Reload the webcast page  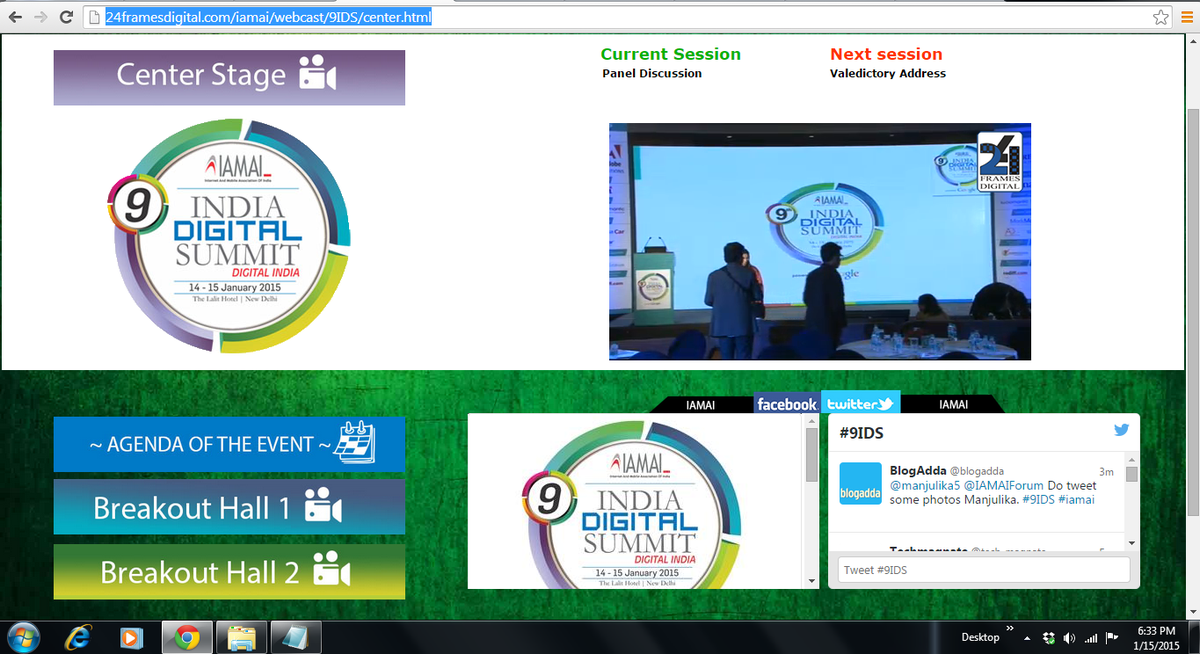66,17
